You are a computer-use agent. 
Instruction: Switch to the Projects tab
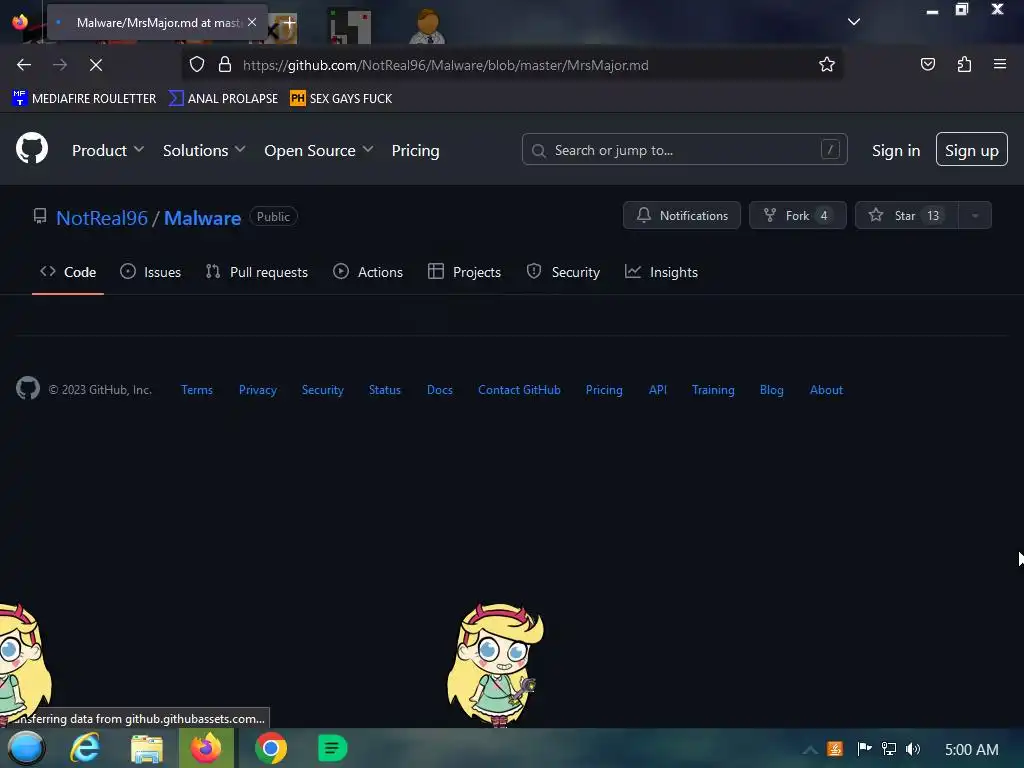coord(464,272)
